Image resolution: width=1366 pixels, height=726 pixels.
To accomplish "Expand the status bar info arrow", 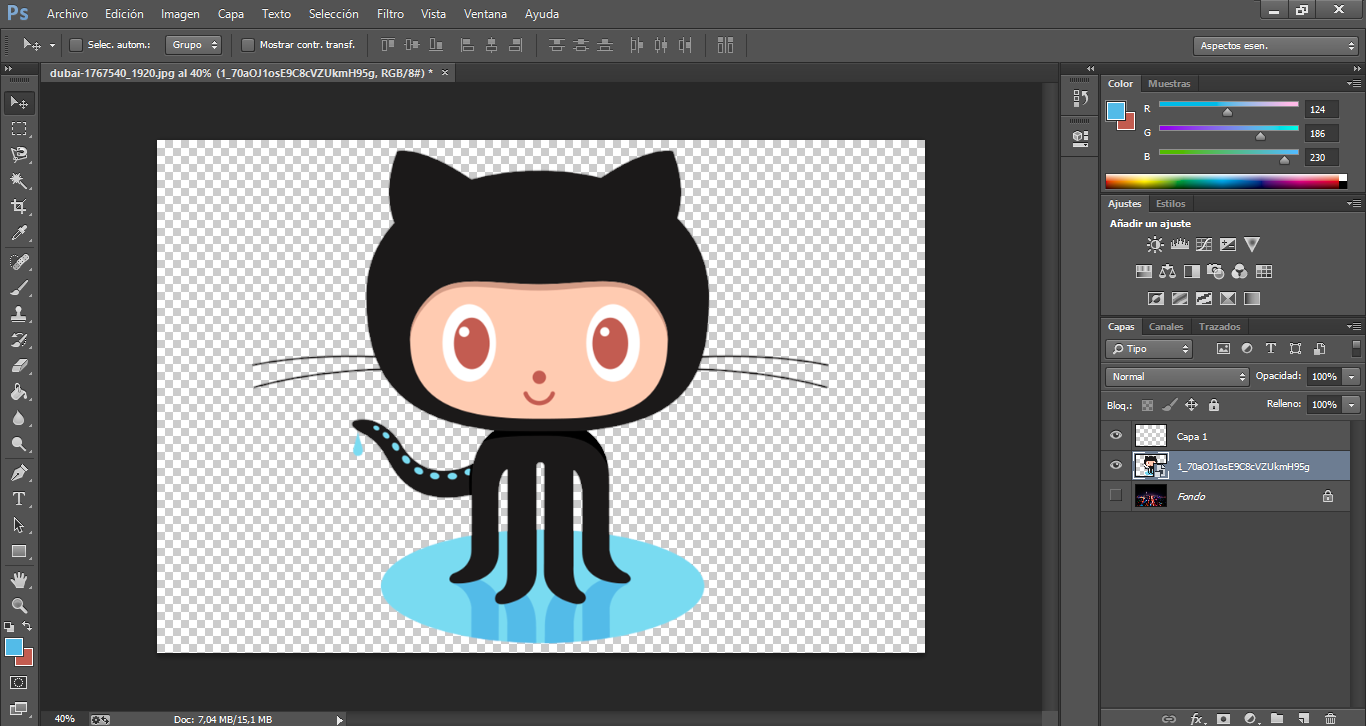I will click(340, 719).
